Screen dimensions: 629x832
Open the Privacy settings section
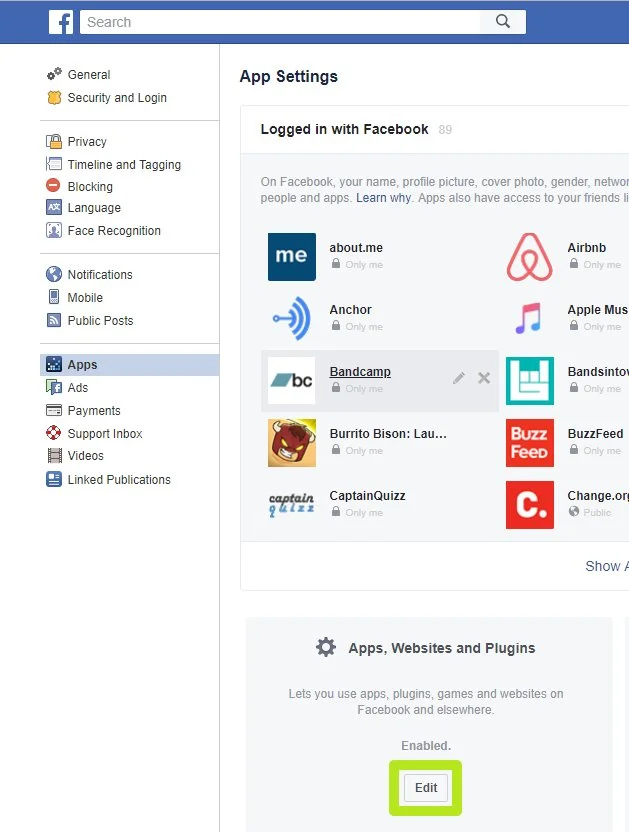(x=86, y=142)
